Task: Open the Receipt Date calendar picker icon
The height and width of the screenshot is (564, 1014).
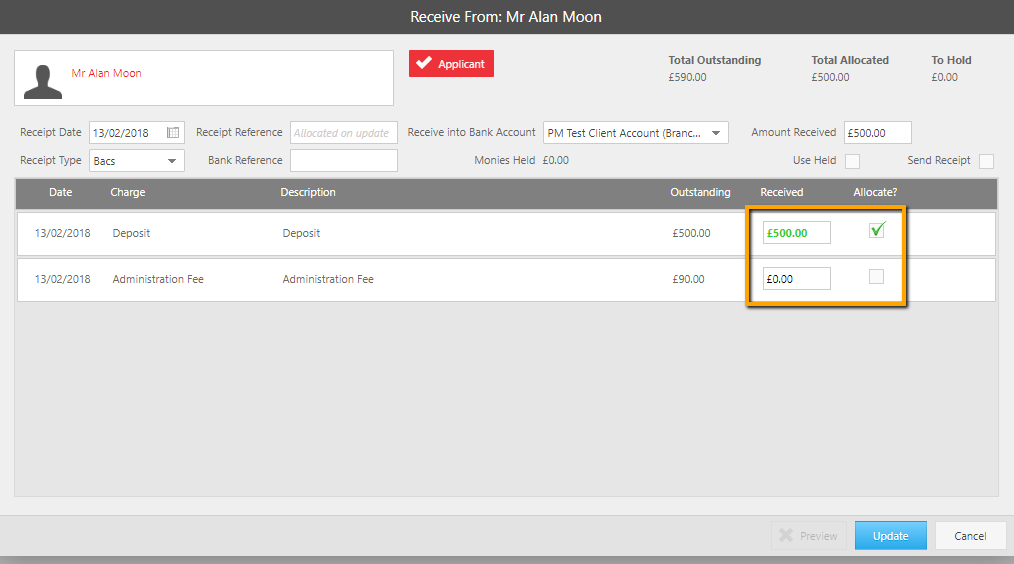Action: coord(173,133)
